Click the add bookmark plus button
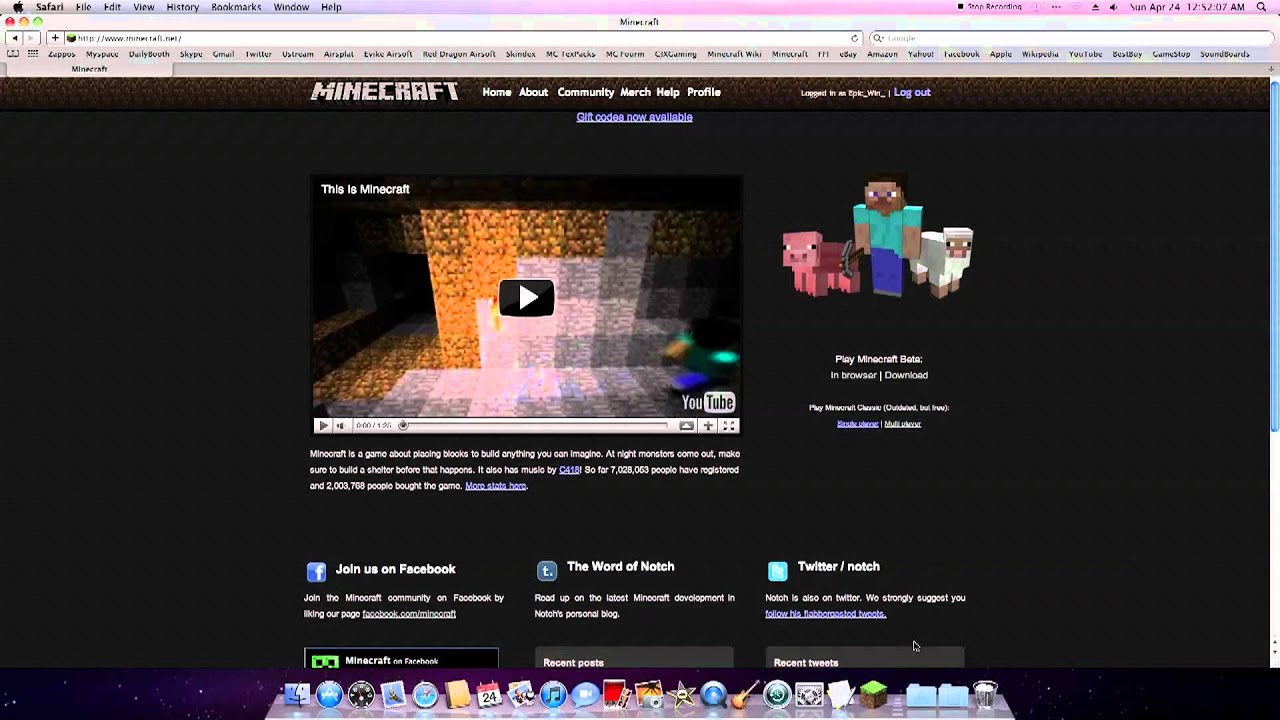Screen dimensions: 1280x720 (x=55, y=38)
